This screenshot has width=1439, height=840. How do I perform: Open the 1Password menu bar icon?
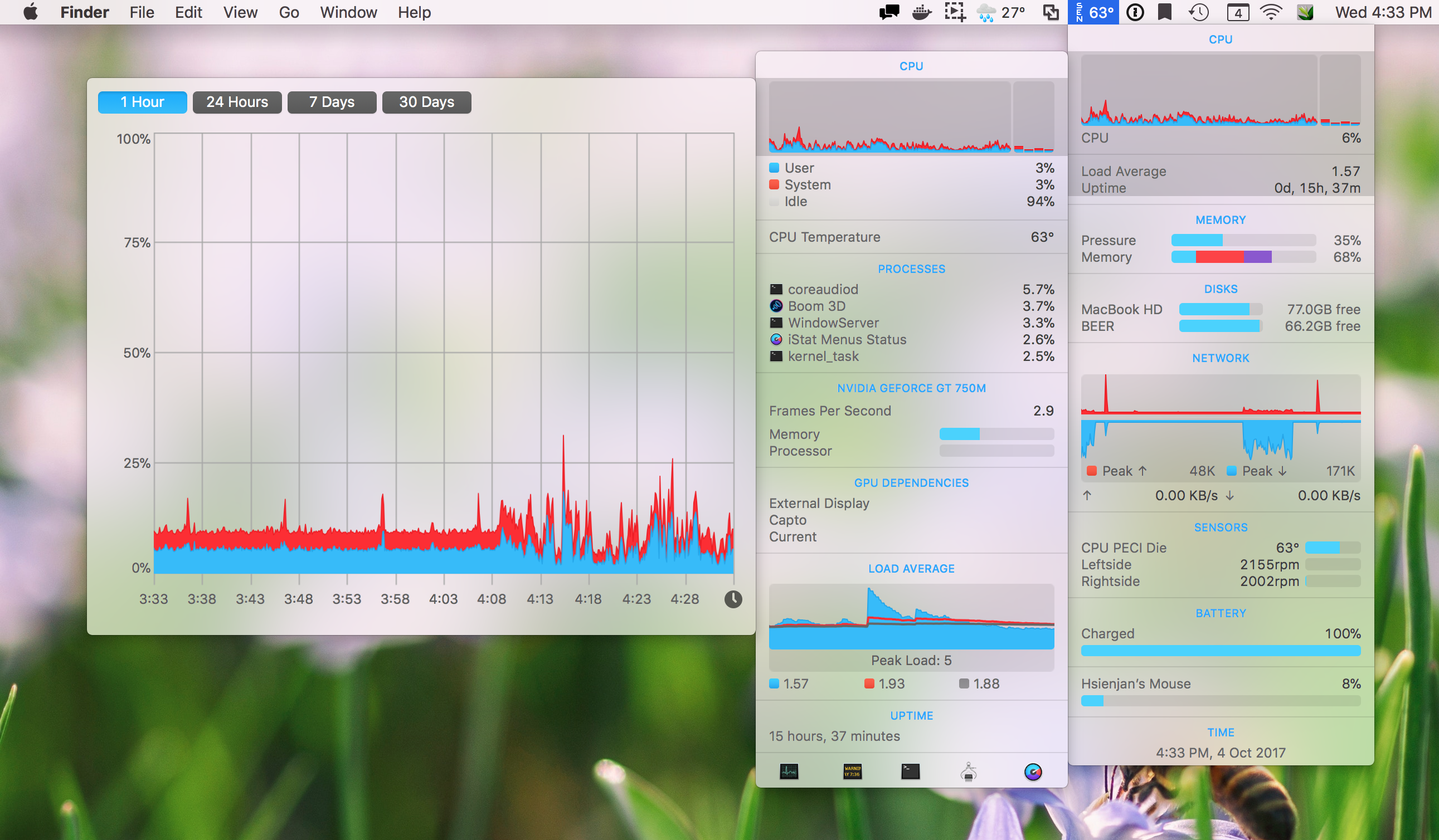(1135, 12)
